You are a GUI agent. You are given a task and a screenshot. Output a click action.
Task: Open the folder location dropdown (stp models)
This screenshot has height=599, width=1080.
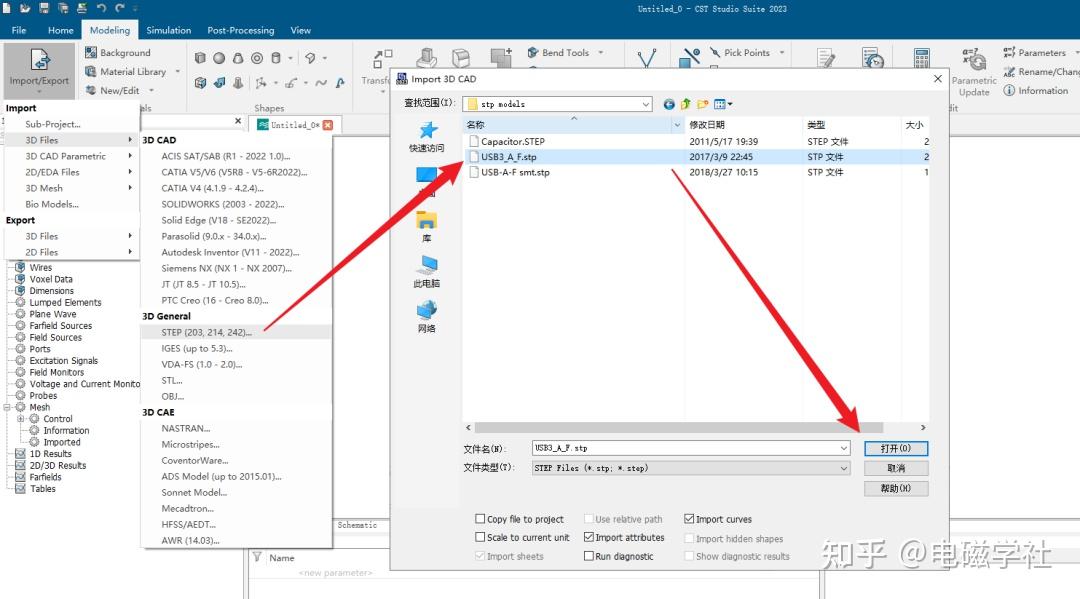pyautogui.click(x=645, y=104)
